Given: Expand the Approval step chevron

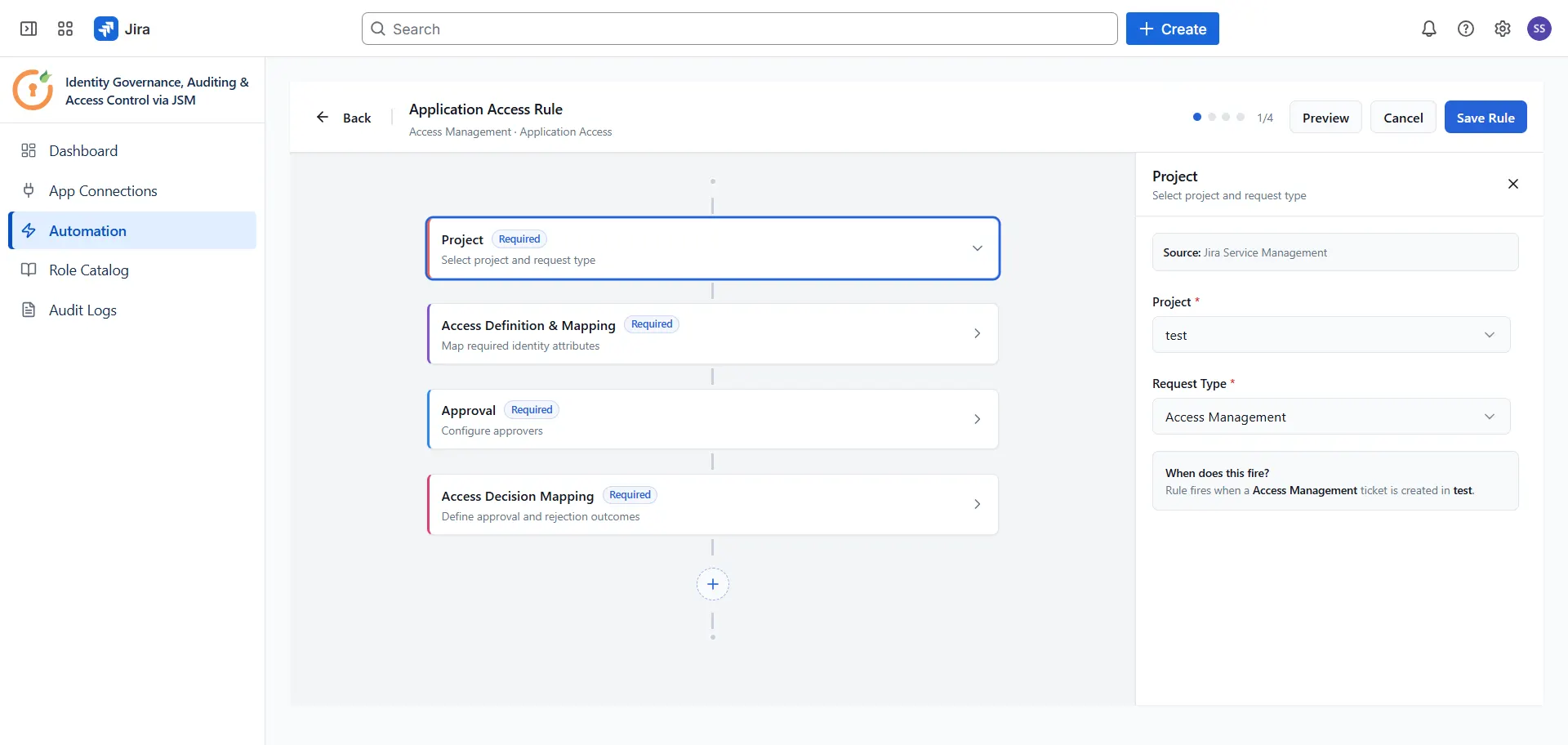Looking at the screenshot, I should [977, 419].
